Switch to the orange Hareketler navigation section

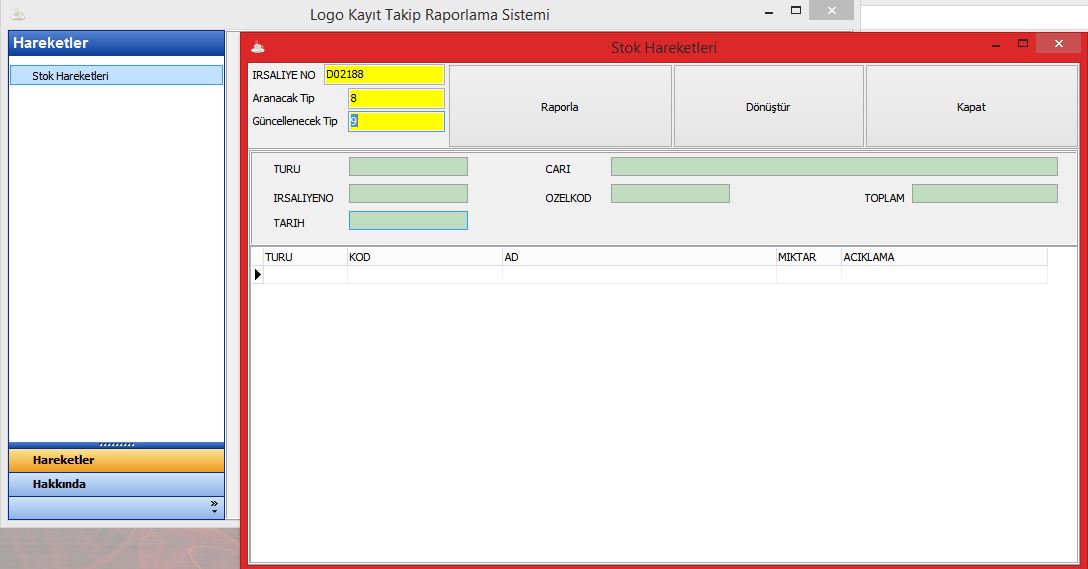[116, 460]
